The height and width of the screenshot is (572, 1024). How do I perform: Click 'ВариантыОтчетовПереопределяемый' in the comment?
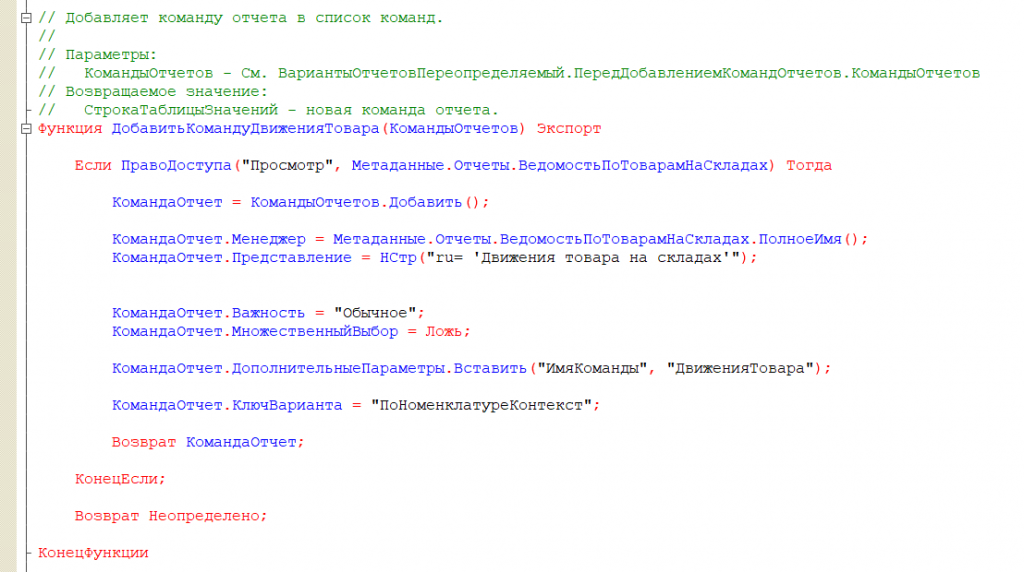tap(421, 73)
